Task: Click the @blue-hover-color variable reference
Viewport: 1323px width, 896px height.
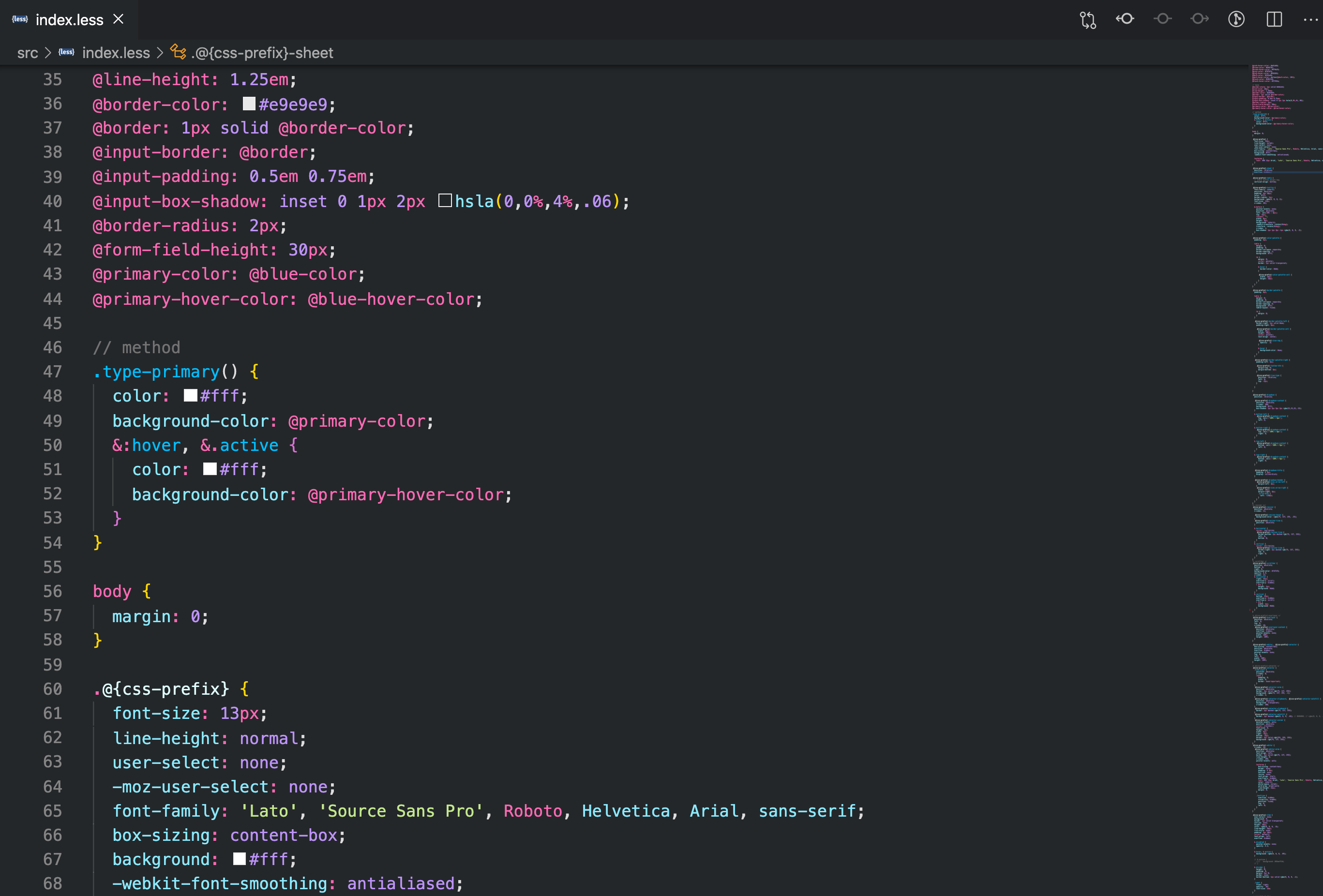Action: coord(391,299)
